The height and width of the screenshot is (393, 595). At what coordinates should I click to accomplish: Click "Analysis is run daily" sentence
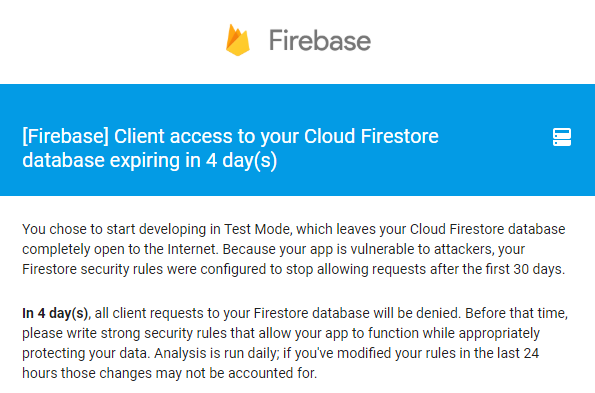[x=216, y=354]
